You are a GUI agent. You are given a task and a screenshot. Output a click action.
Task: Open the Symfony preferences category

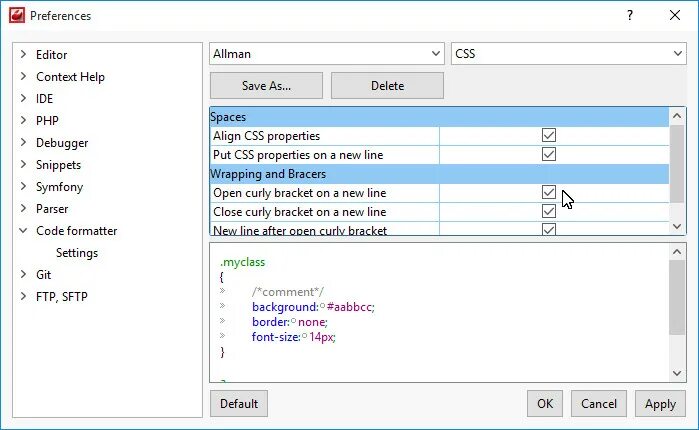click(59, 187)
